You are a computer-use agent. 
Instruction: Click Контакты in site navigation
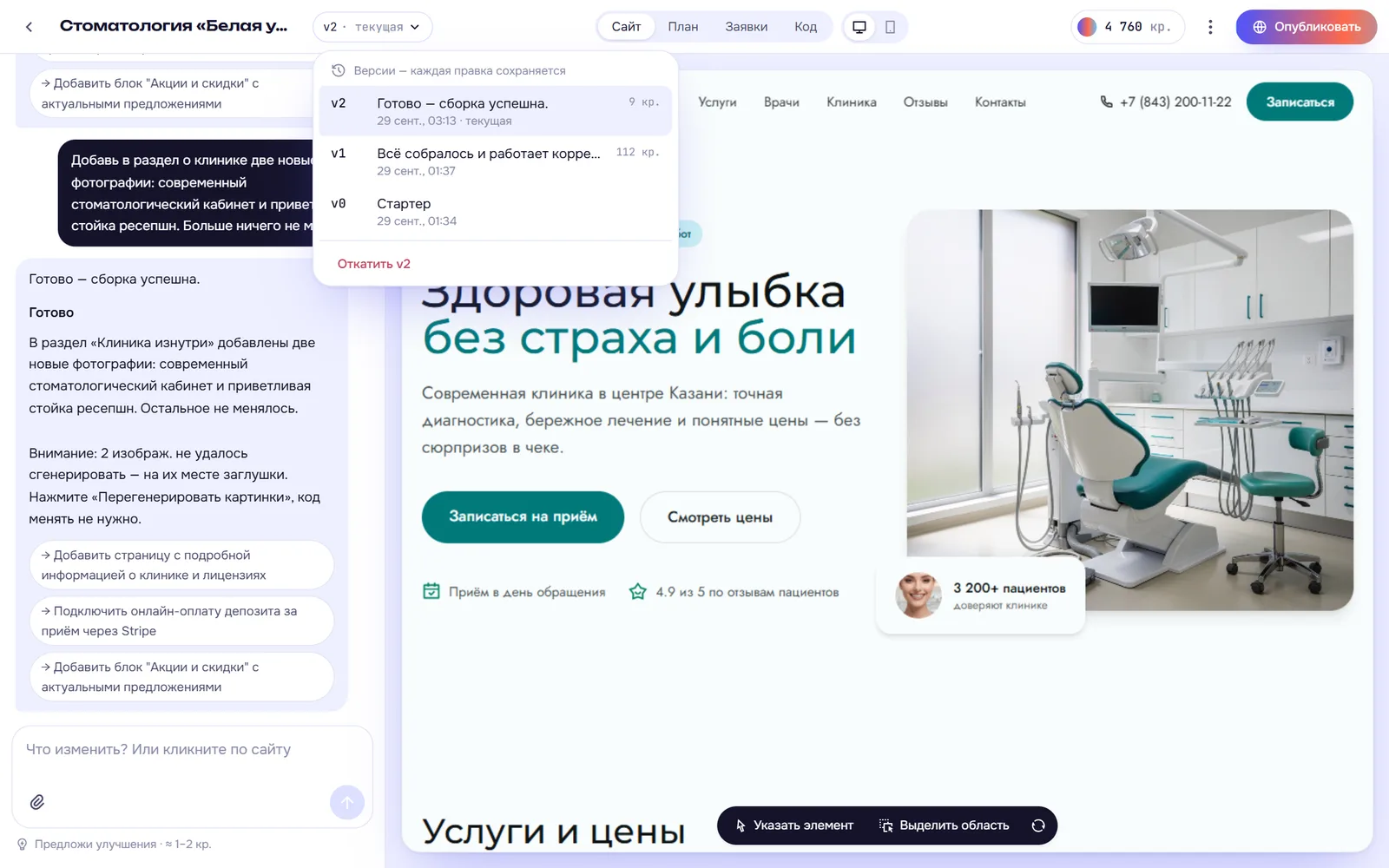coord(1000,102)
